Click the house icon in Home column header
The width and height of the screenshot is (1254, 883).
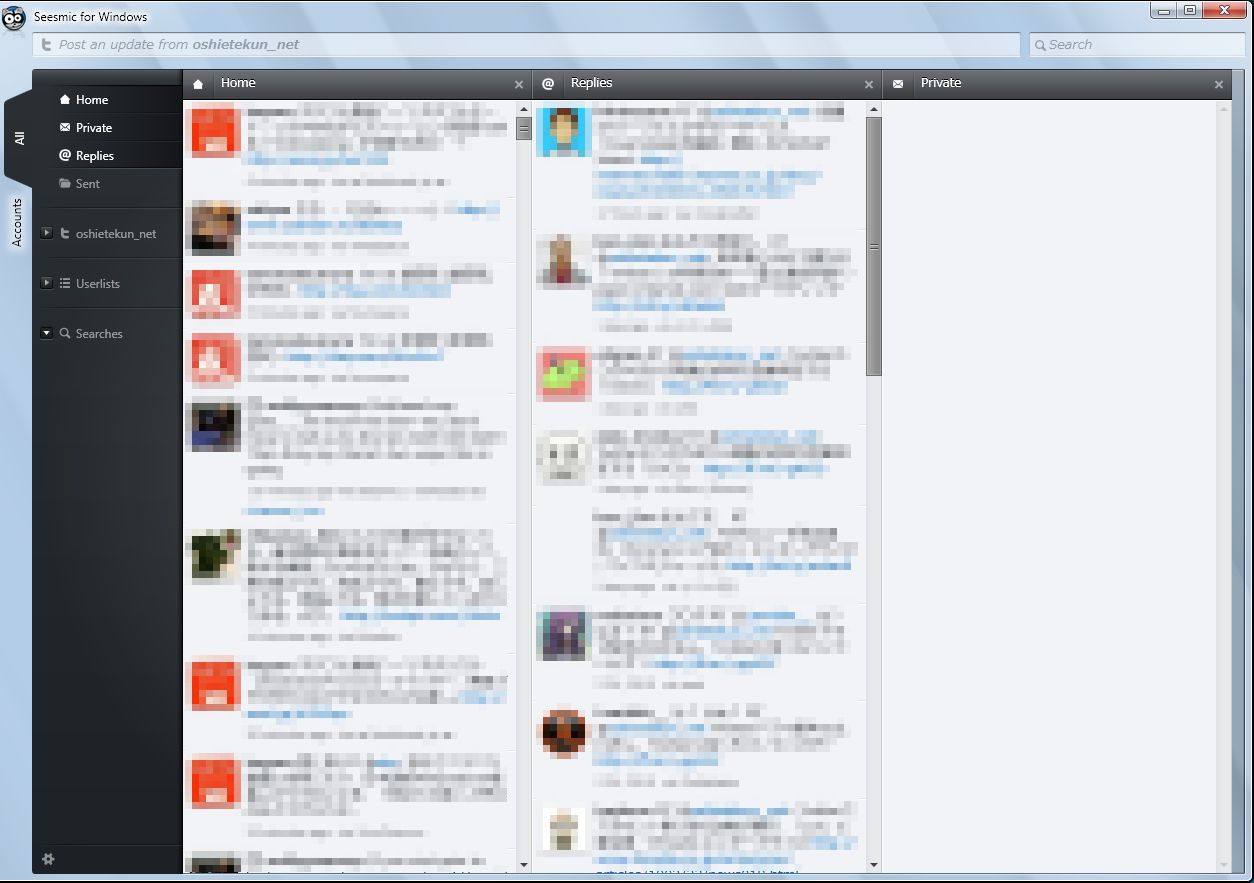click(x=198, y=84)
